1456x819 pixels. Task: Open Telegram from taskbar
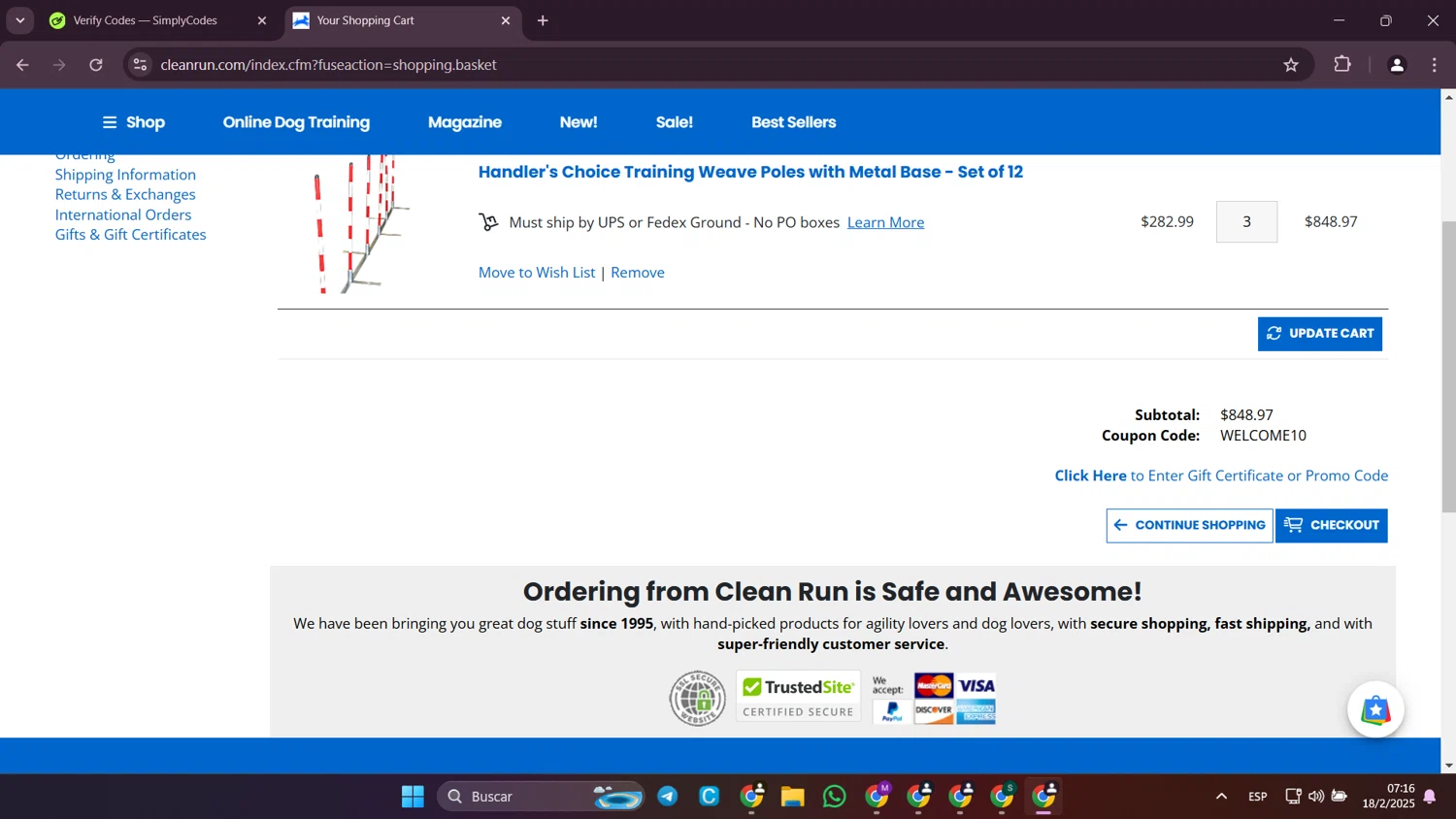(x=668, y=797)
